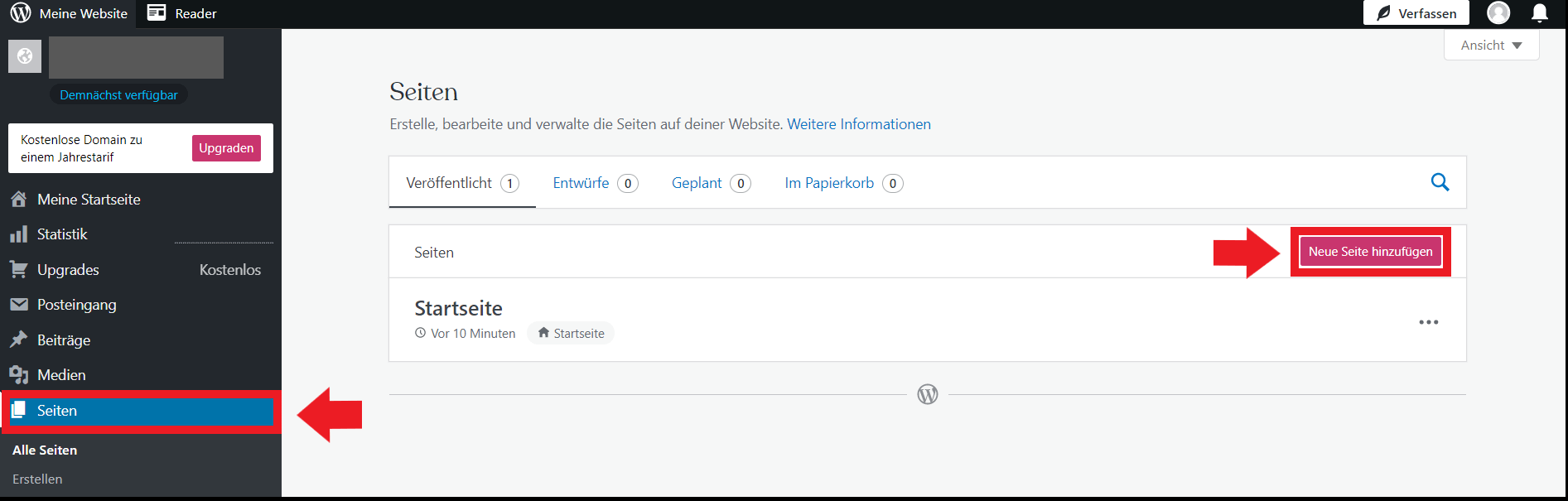Screen dimensions: 1568x501
Task: Click the Kostenlose Domain upsell text
Action: (x=81, y=148)
